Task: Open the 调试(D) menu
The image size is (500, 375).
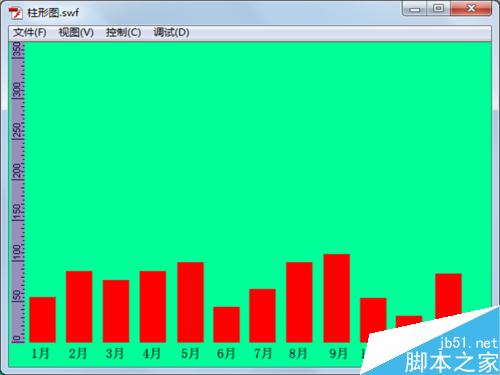Action: click(171, 33)
